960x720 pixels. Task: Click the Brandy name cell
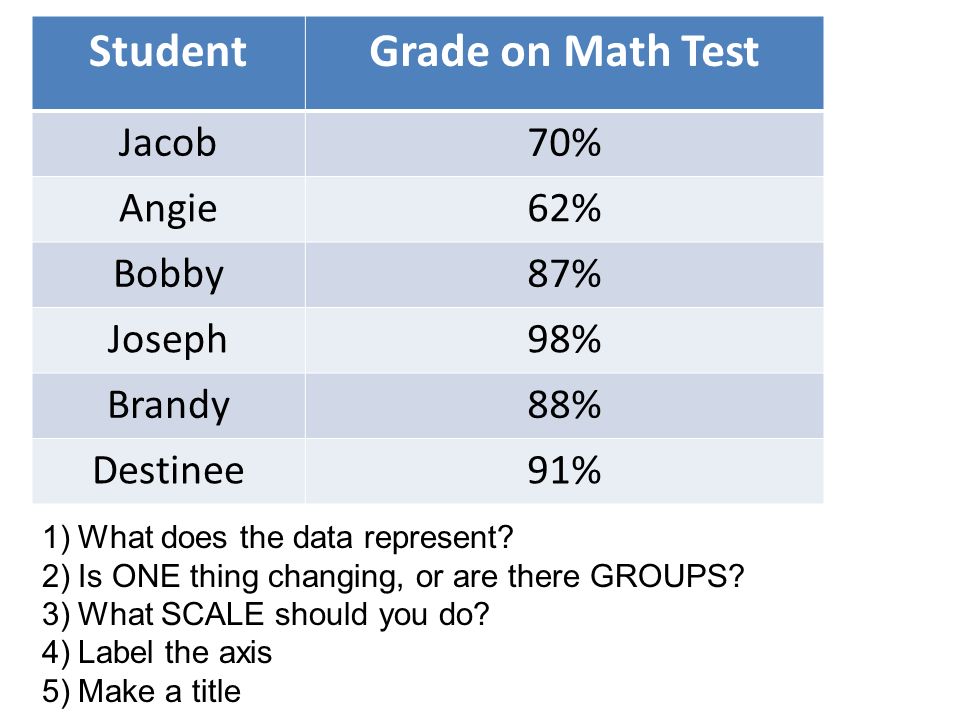coord(168,406)
